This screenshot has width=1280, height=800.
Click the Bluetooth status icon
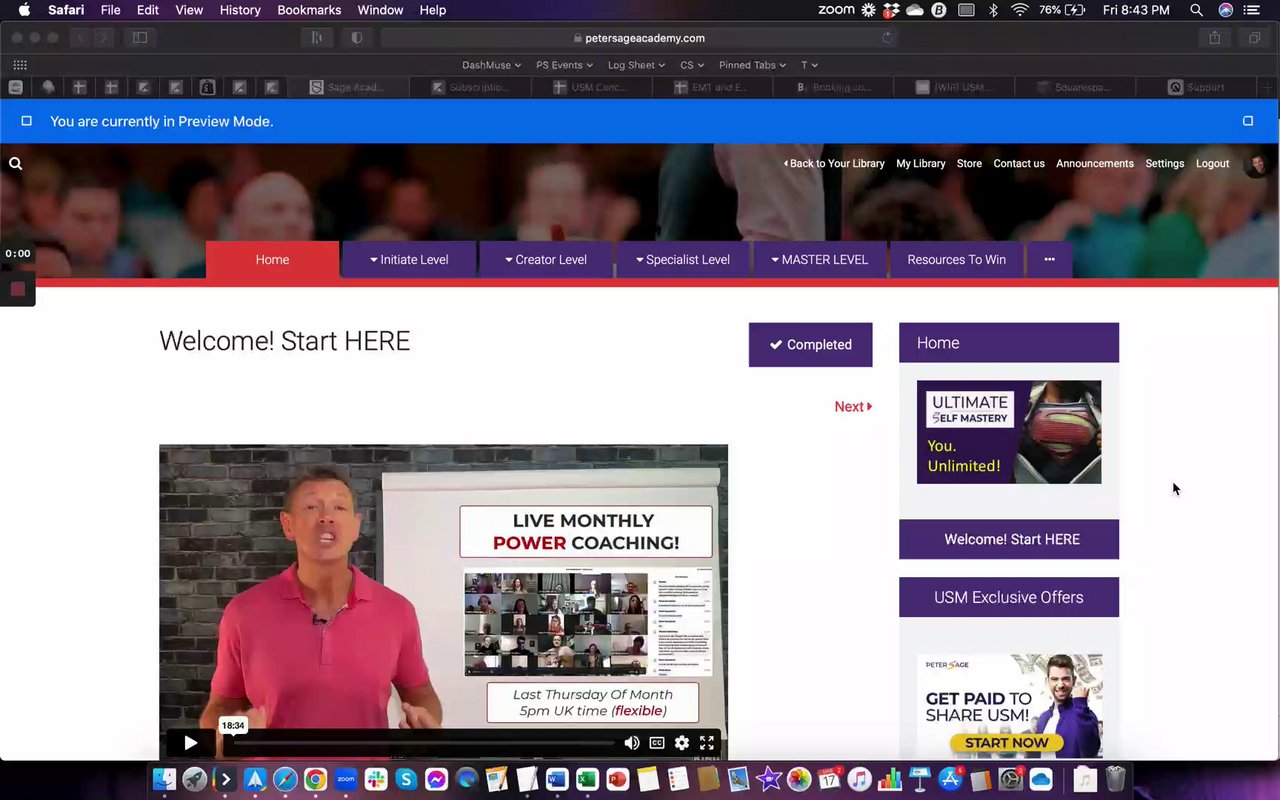click(993, 10)
